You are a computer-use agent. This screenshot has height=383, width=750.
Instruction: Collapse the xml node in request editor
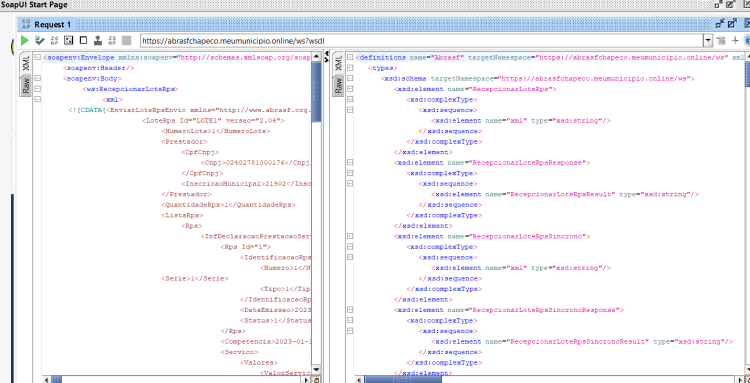(x=37, y=99)
